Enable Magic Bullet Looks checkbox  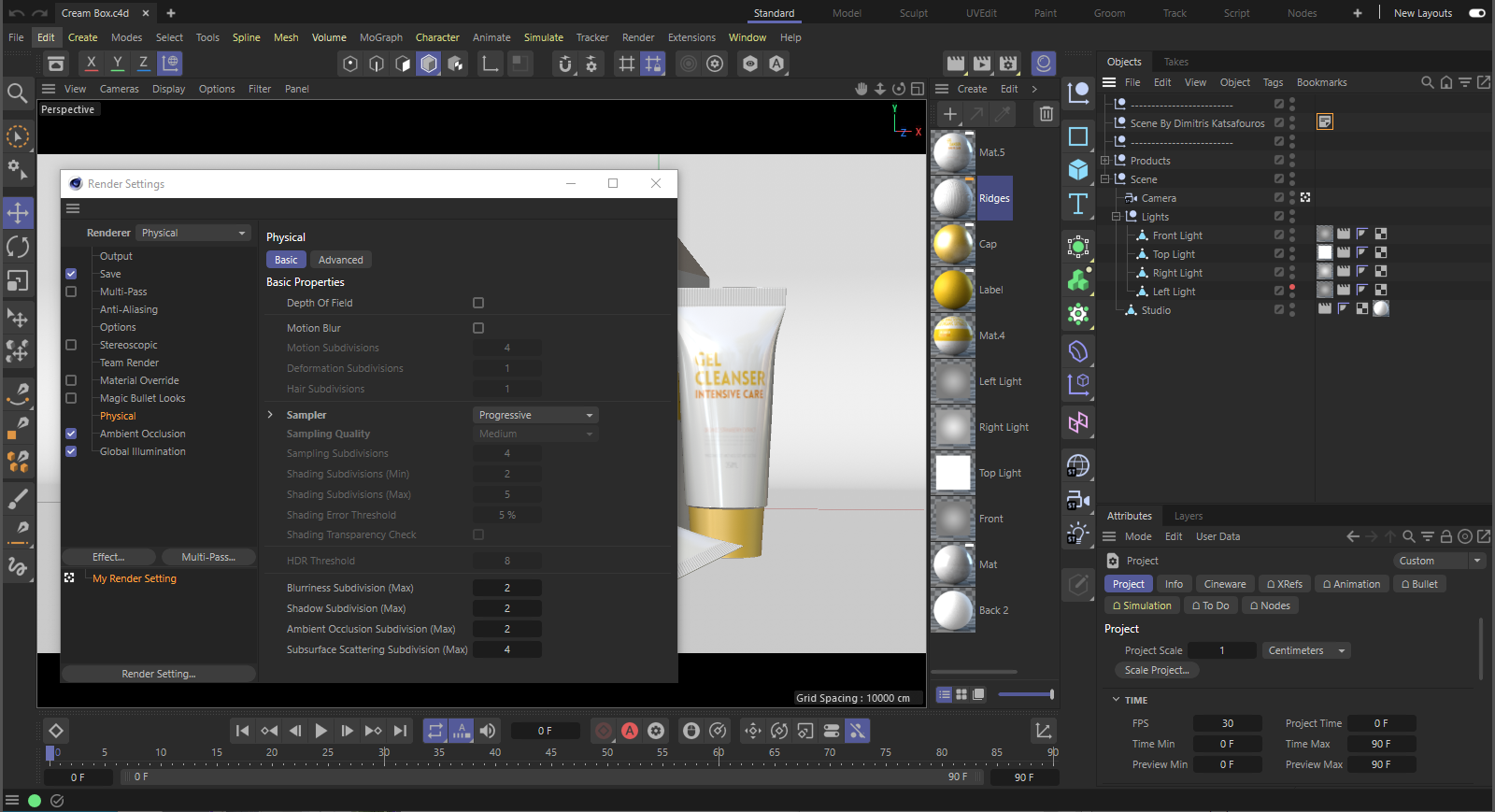coord(71,398)
